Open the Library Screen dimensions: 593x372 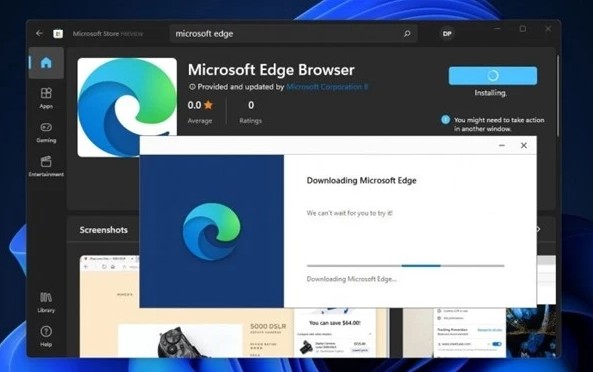[x=46, y=302]
